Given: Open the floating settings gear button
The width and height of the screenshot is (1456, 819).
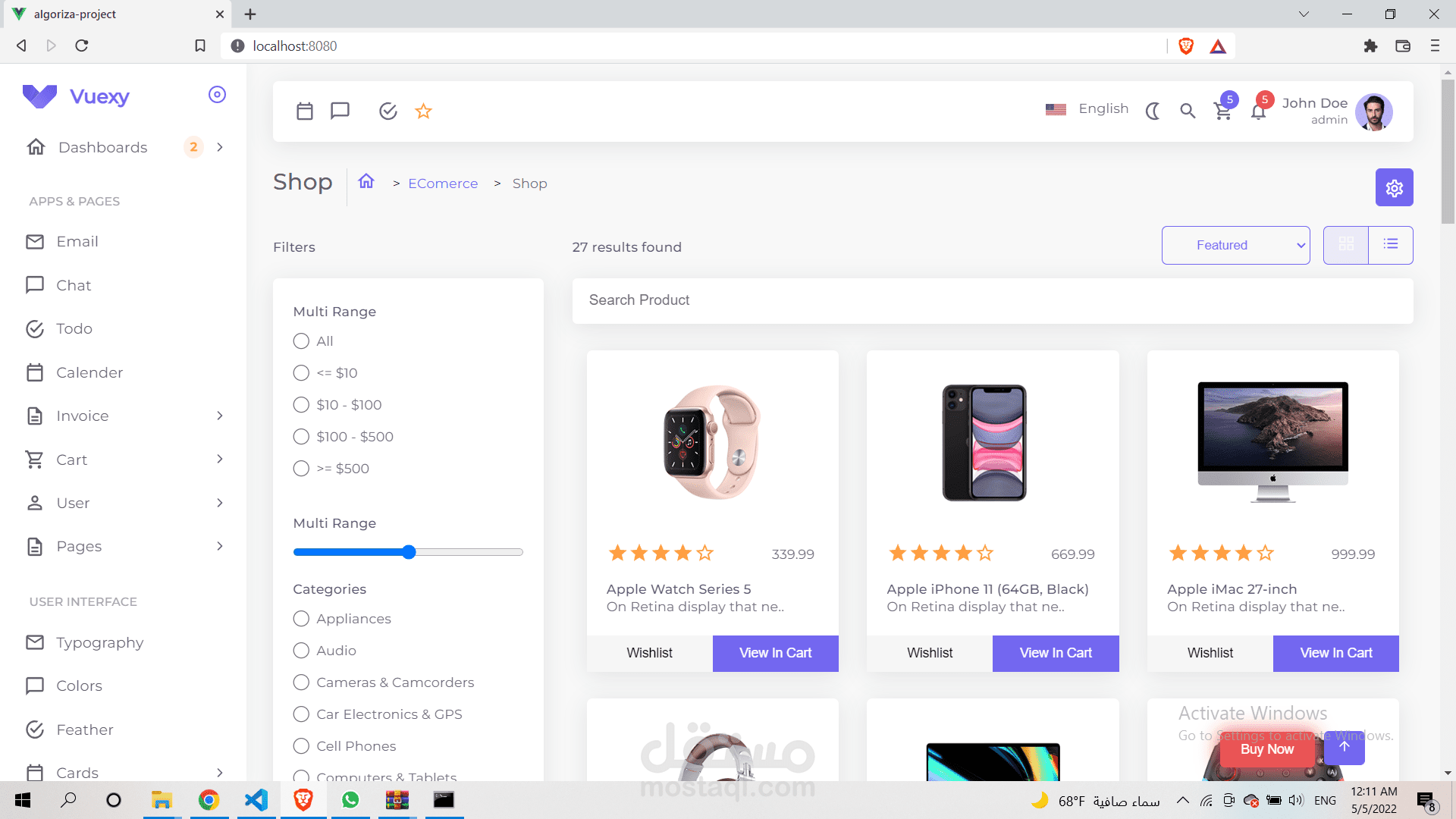Looking at the screenshot, I should [x=1394, y=187].
